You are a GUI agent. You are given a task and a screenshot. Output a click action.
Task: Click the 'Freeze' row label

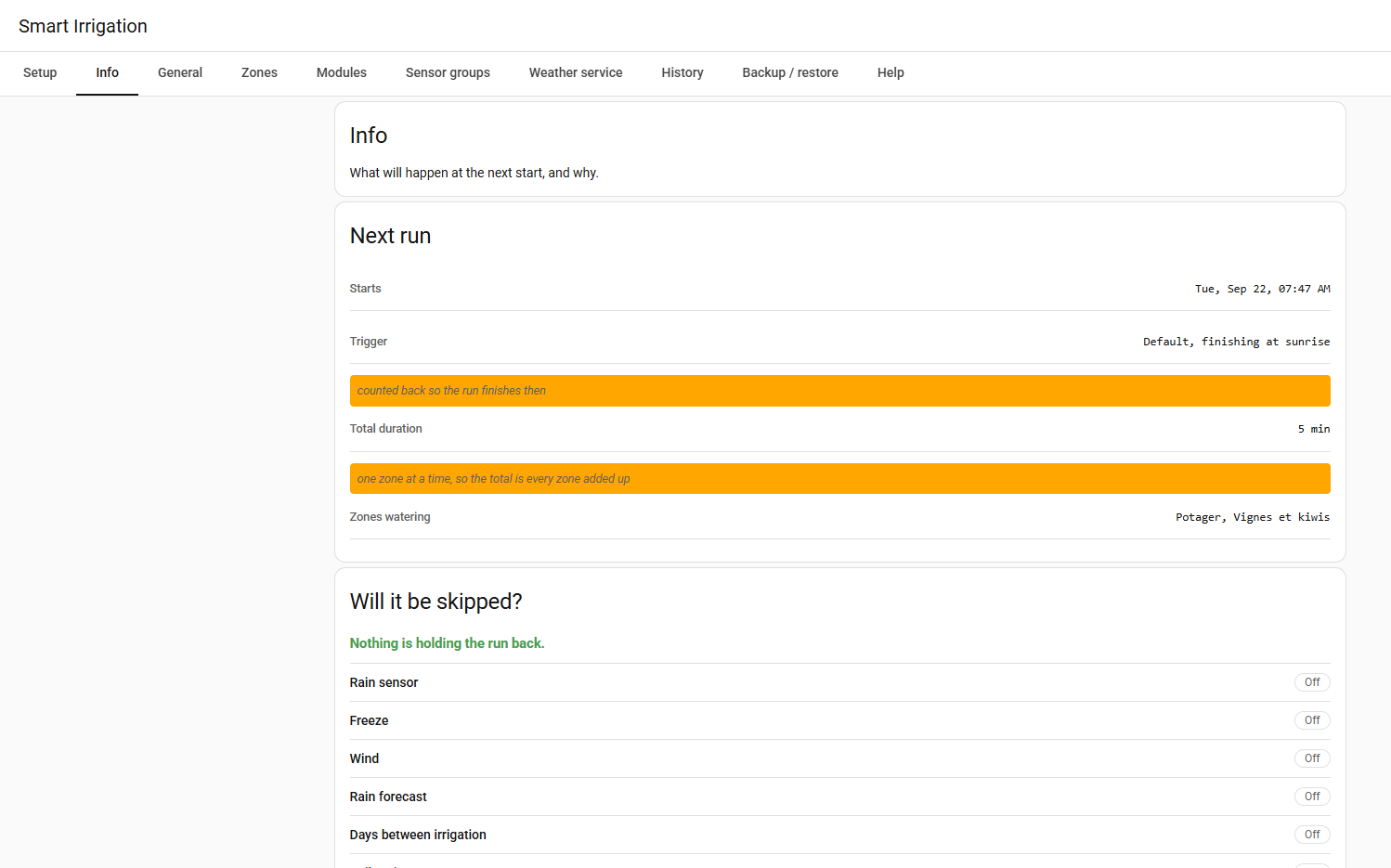(369, 720)
